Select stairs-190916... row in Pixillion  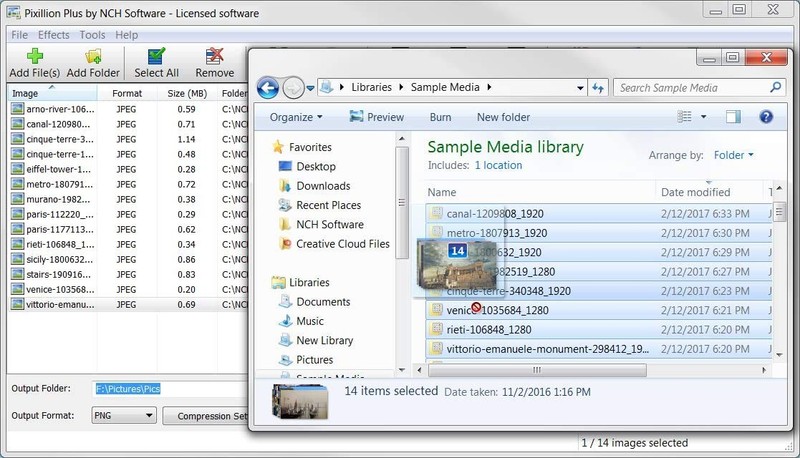pos(128,274)
